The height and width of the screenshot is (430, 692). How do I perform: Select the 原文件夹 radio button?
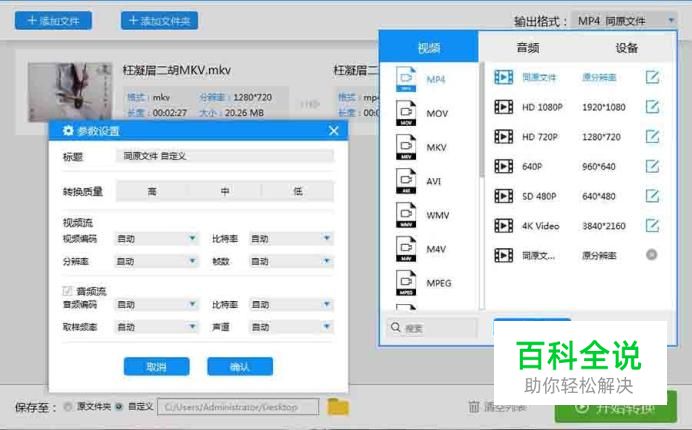click(68, 407)
